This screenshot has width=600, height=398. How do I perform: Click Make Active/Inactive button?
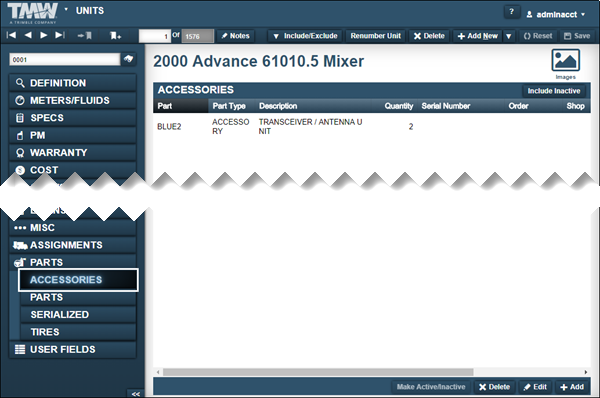(431, 387)
